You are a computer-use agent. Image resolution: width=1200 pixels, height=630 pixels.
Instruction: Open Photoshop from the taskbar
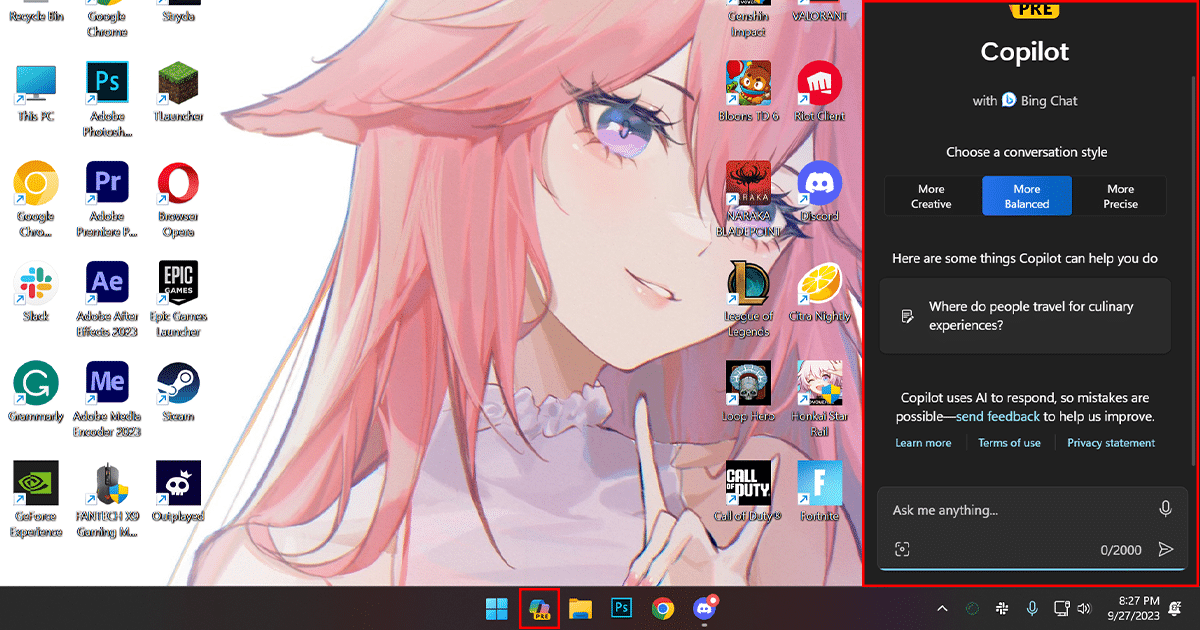(621, 608)
